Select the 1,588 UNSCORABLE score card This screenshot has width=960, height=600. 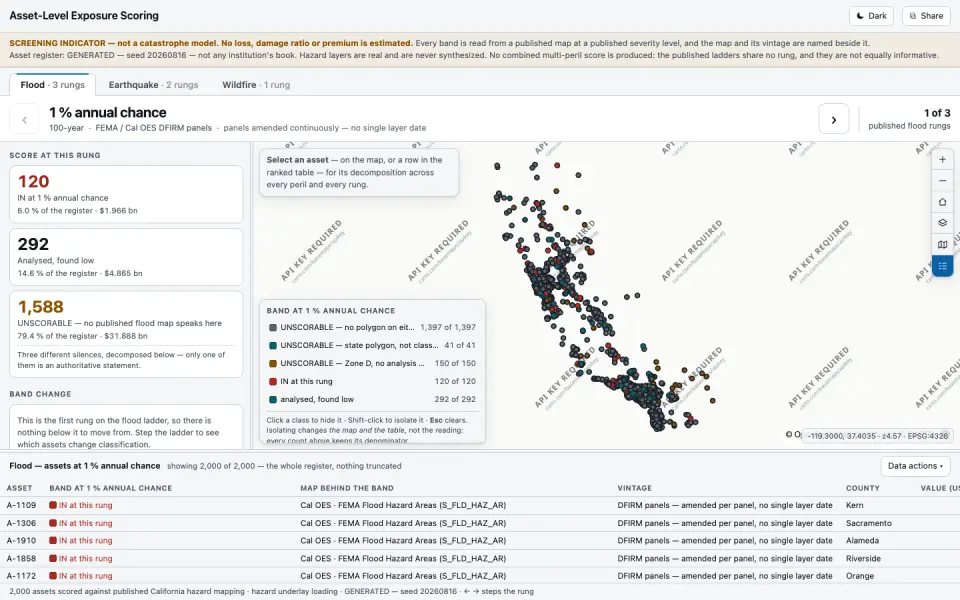pos(126,334)
